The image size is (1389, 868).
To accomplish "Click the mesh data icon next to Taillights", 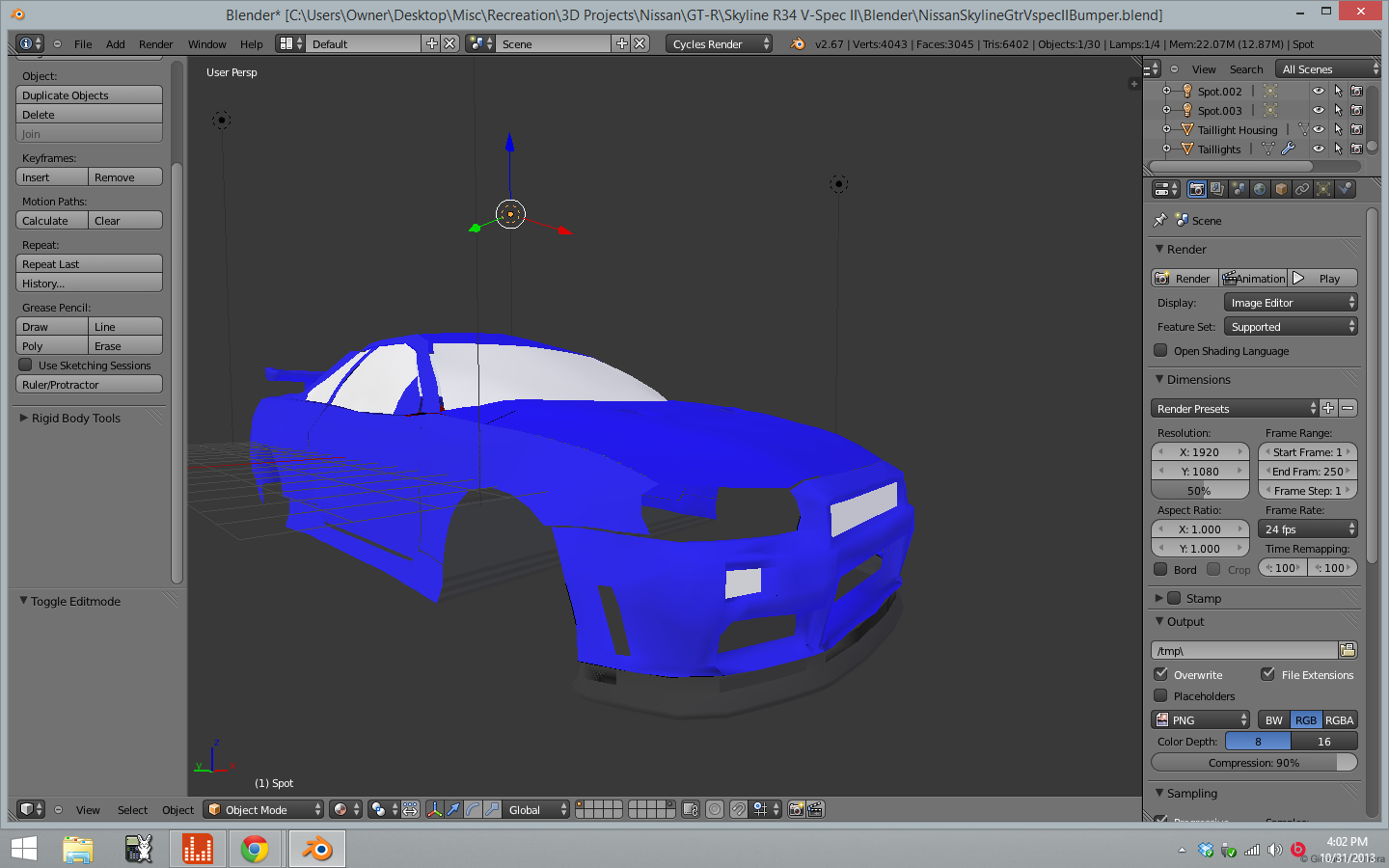I will pos(1268,149).
